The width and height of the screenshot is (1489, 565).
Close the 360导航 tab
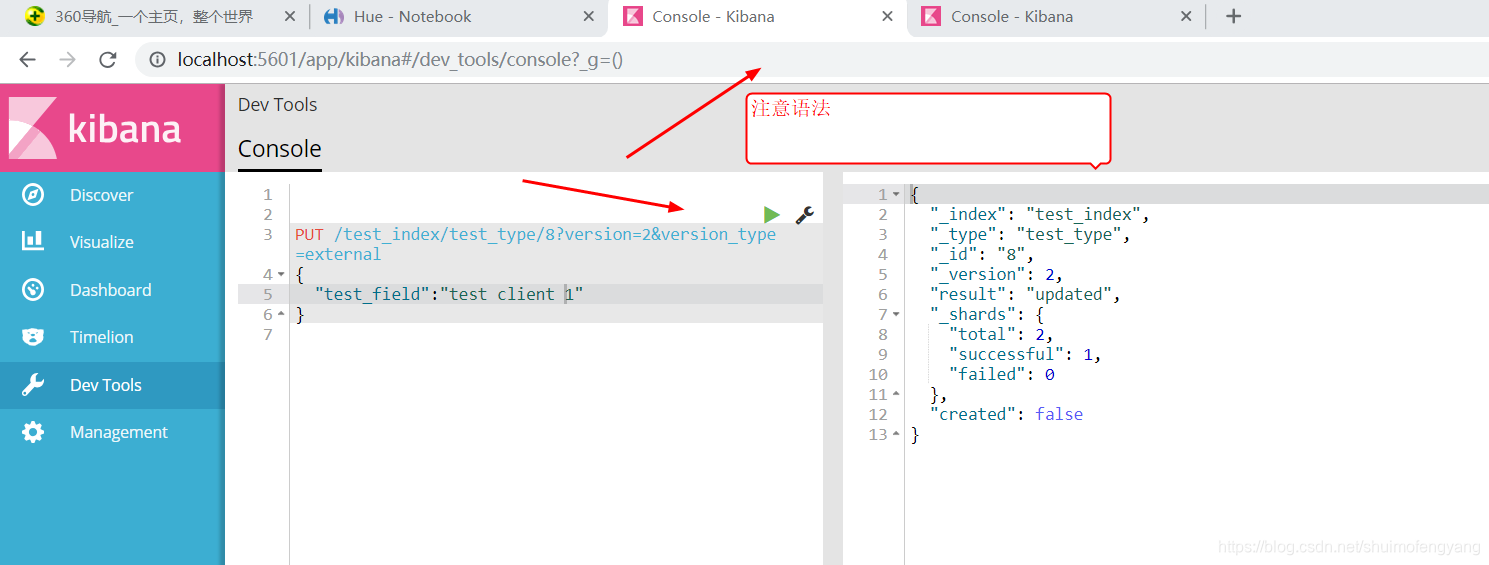[x=290, y=16]
